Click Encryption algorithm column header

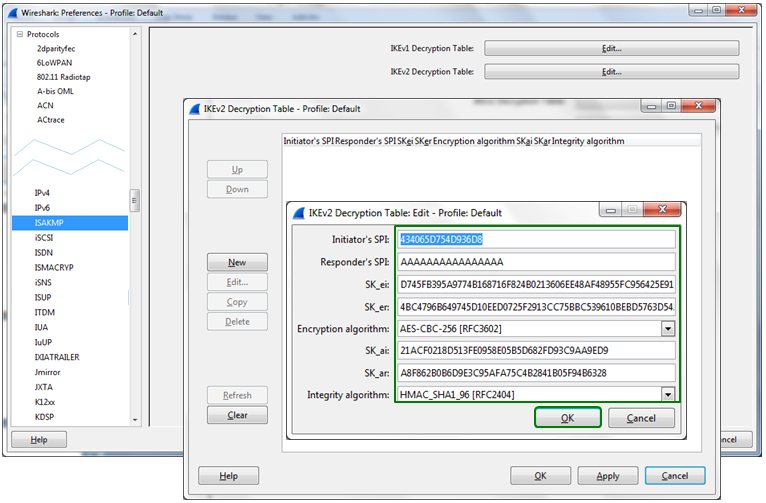tap(474, 141)
